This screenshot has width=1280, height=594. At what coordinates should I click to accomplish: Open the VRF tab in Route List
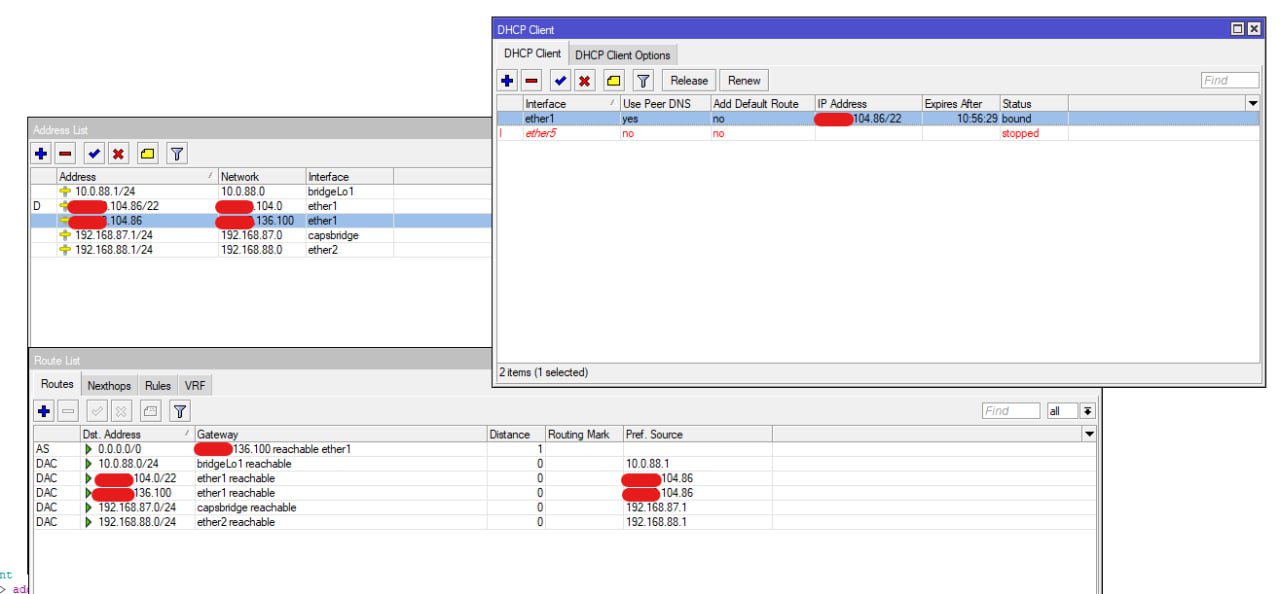(195, 386)
